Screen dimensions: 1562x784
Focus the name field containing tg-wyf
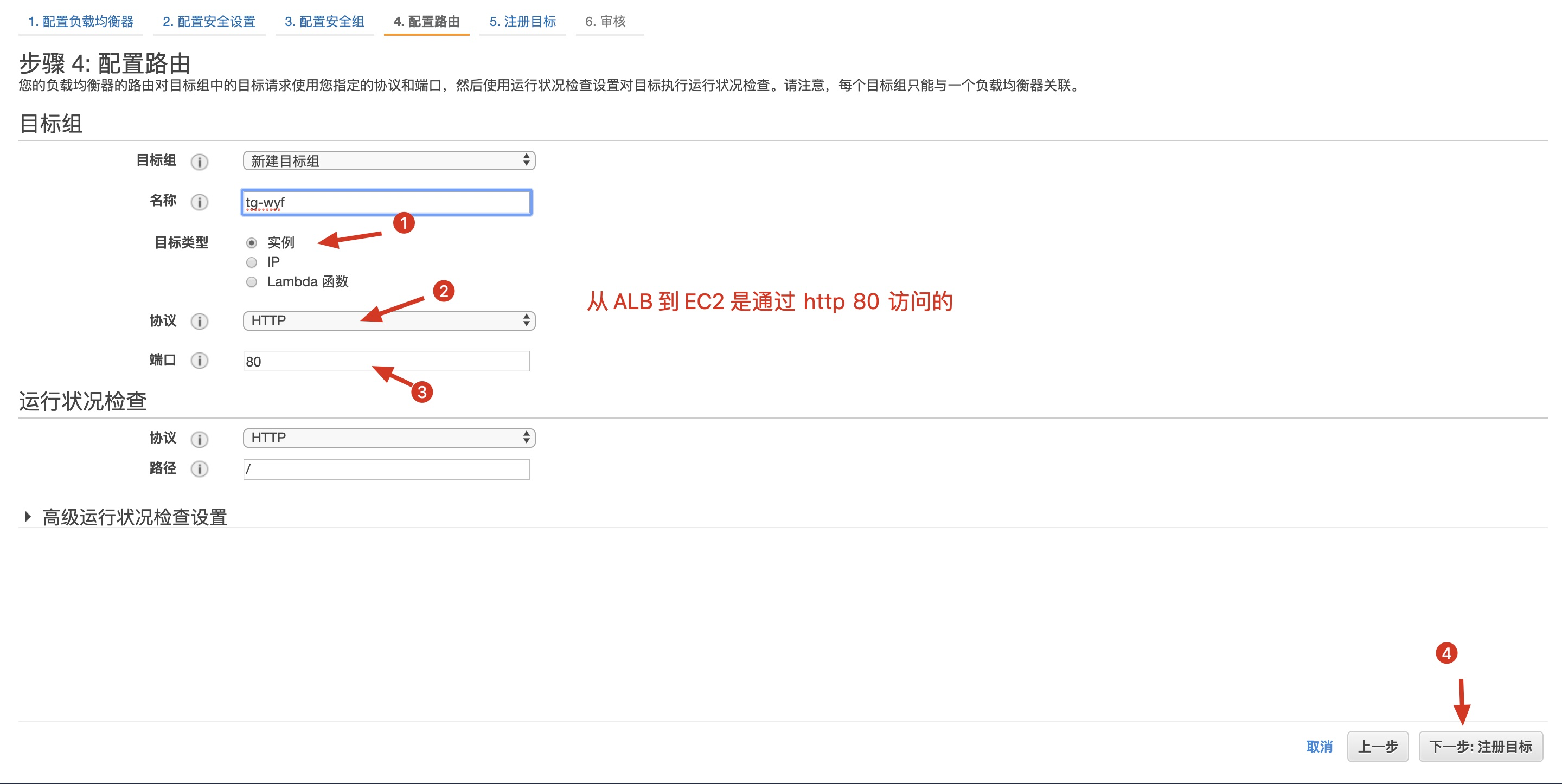tap(386, 202)
